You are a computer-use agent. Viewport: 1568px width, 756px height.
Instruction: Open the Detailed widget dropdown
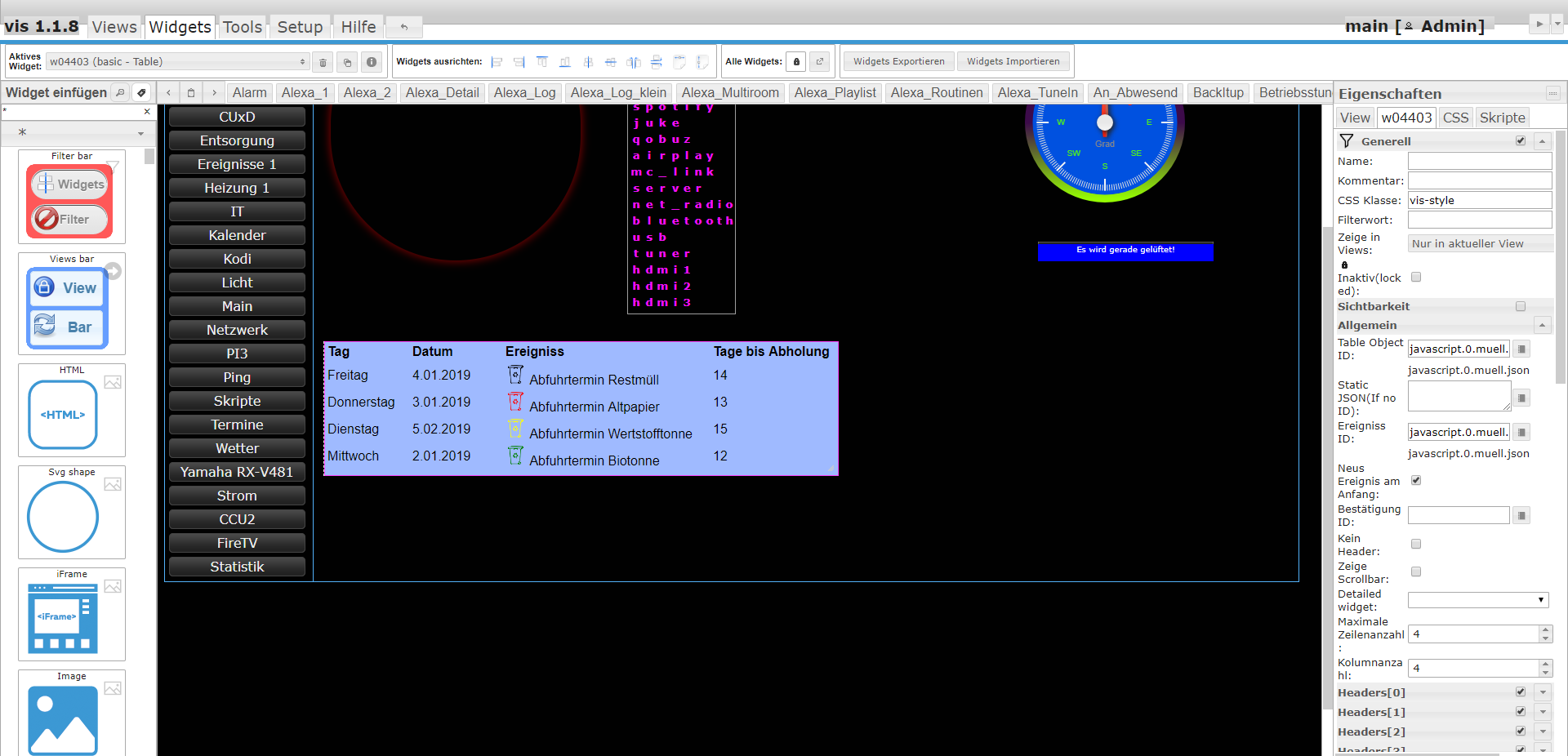coord(1478,600)
